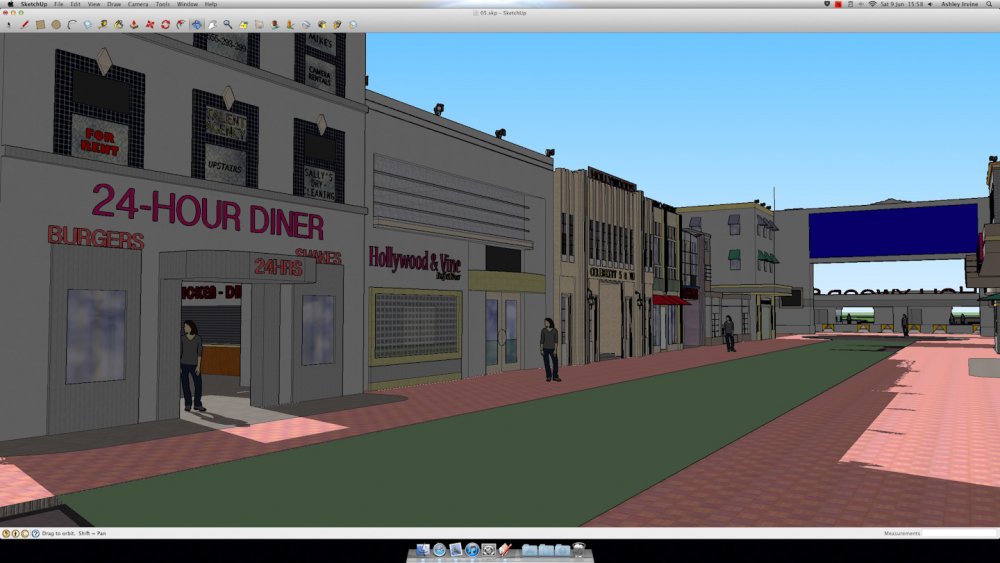The width and height of the screenshot is (1000, 563).
Task: Open the Tools menu
Action: pyautogui.click(x=163, y=4)
